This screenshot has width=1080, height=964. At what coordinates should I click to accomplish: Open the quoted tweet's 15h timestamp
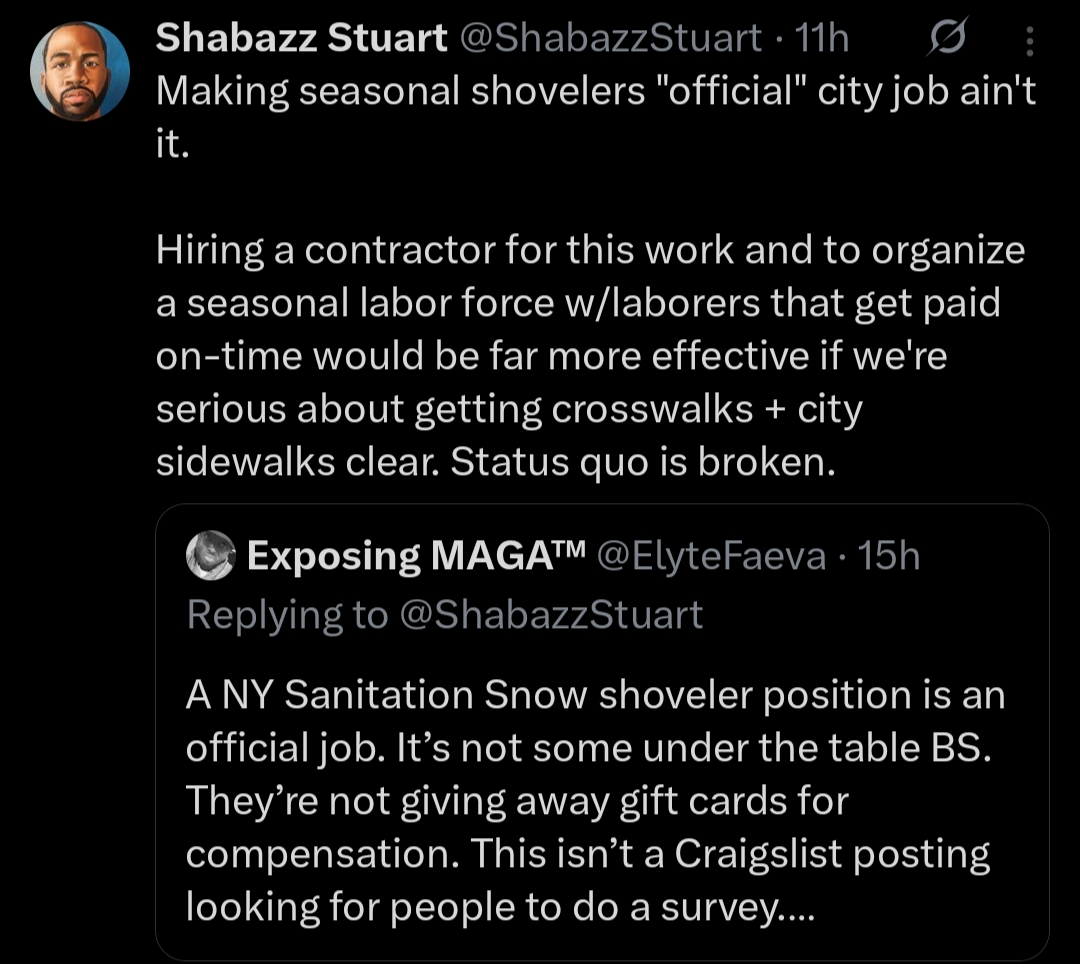tap(889, 556)
